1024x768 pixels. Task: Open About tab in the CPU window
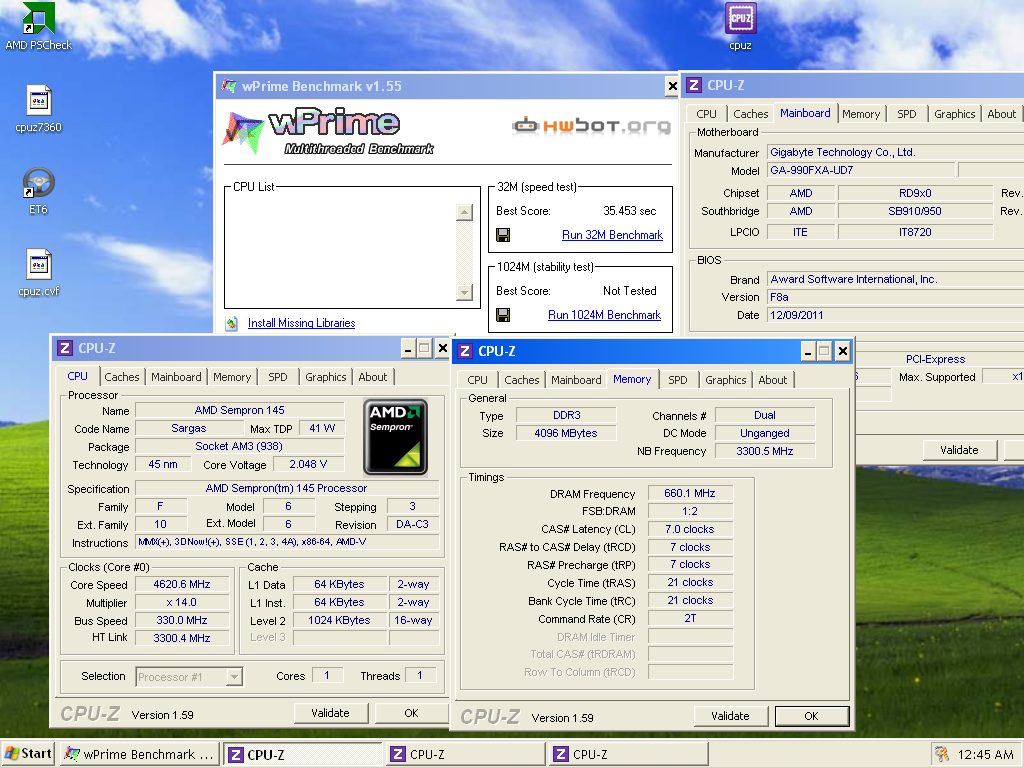pyautogui.click(x=372, y=377)
